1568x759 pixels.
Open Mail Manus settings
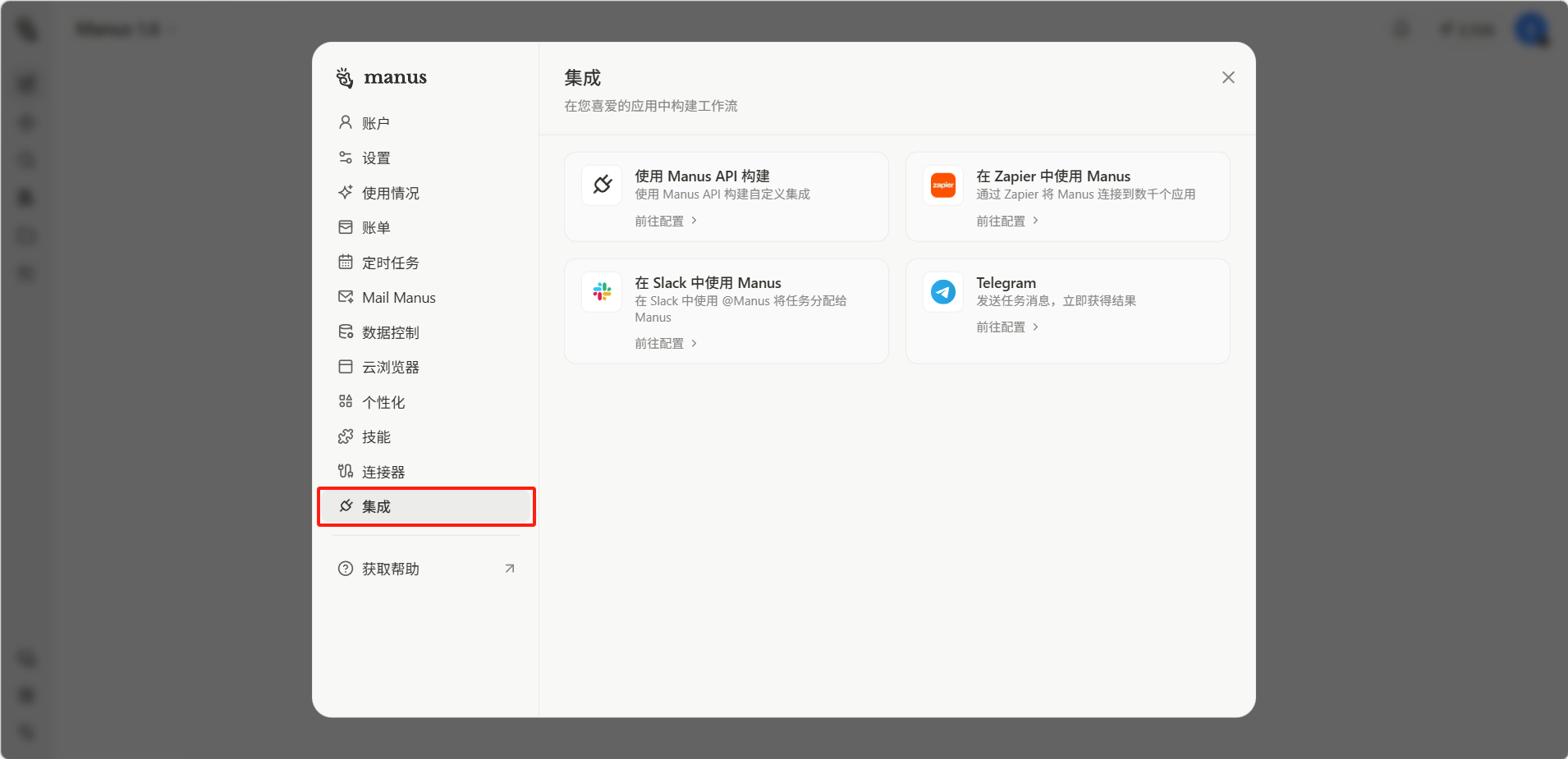(399, 298)
